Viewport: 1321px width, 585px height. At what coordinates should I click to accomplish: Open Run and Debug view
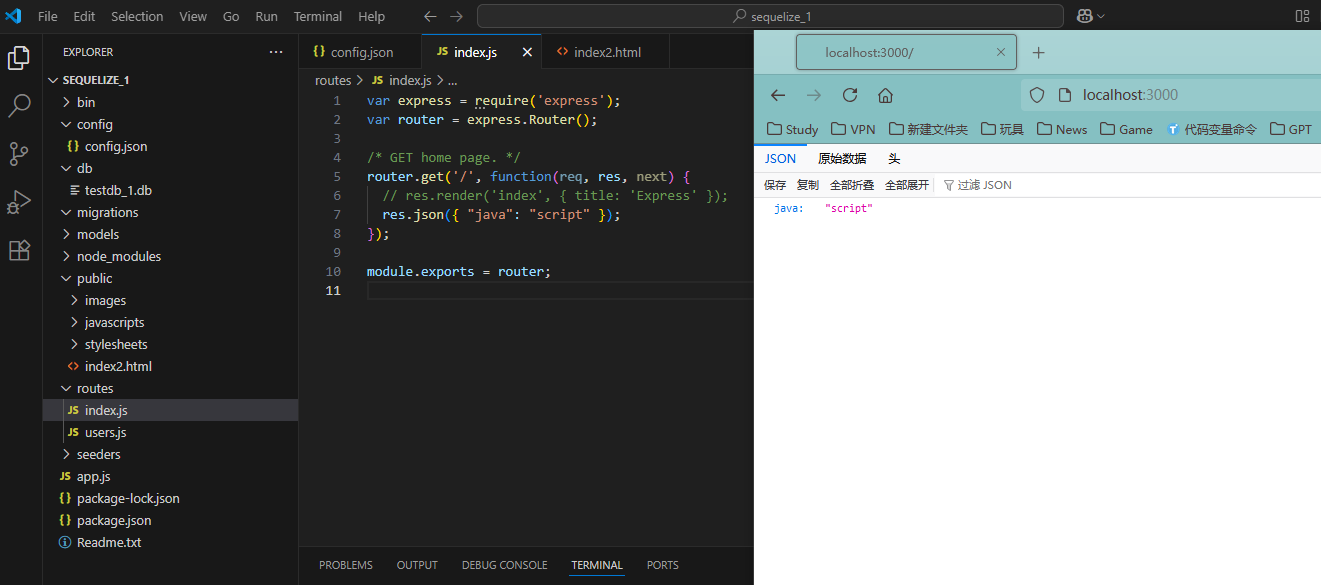19,202
